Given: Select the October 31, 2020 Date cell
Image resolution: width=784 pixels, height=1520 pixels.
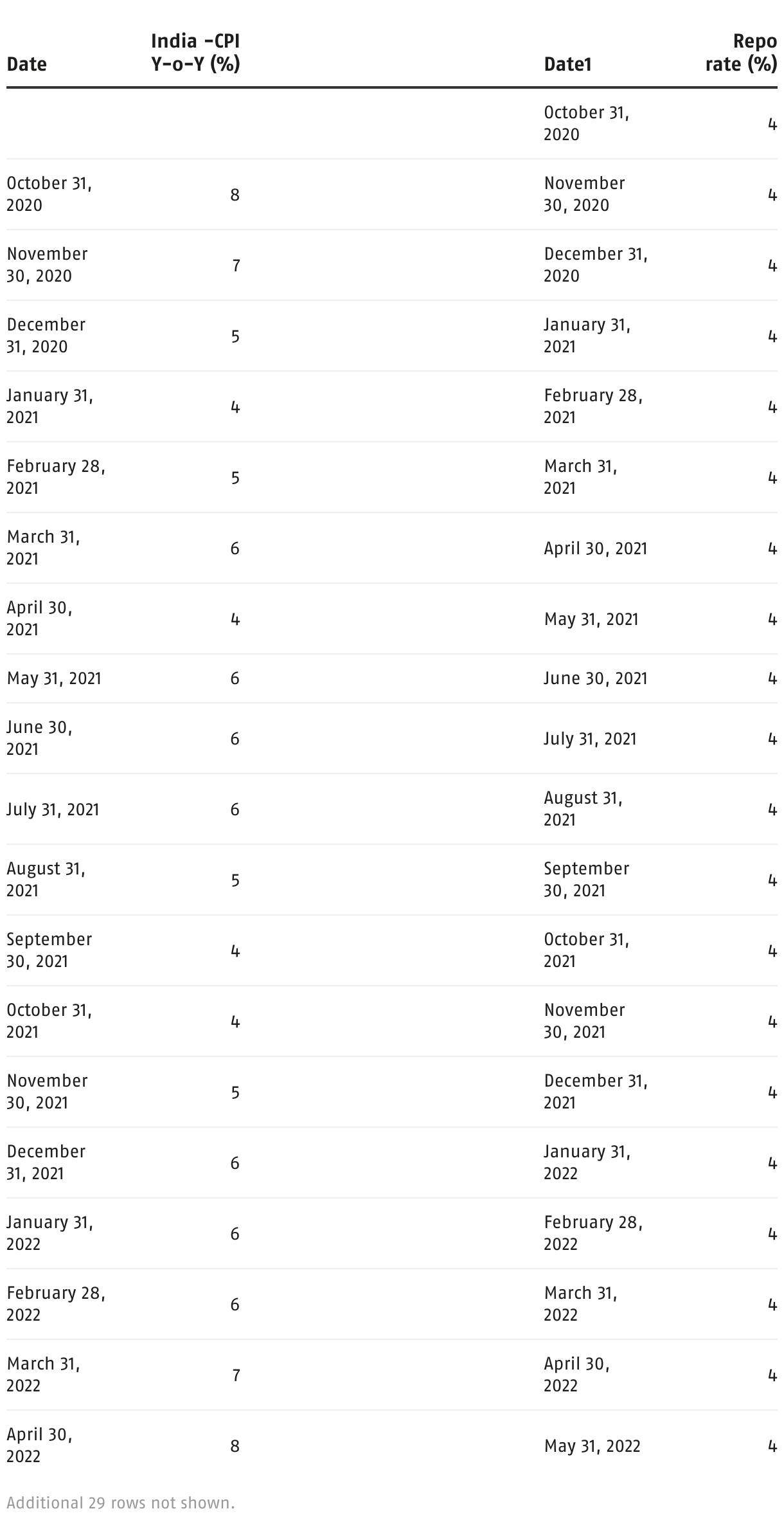Looking at the screenshot, I should pyautogui.click(x=49, y=194).
